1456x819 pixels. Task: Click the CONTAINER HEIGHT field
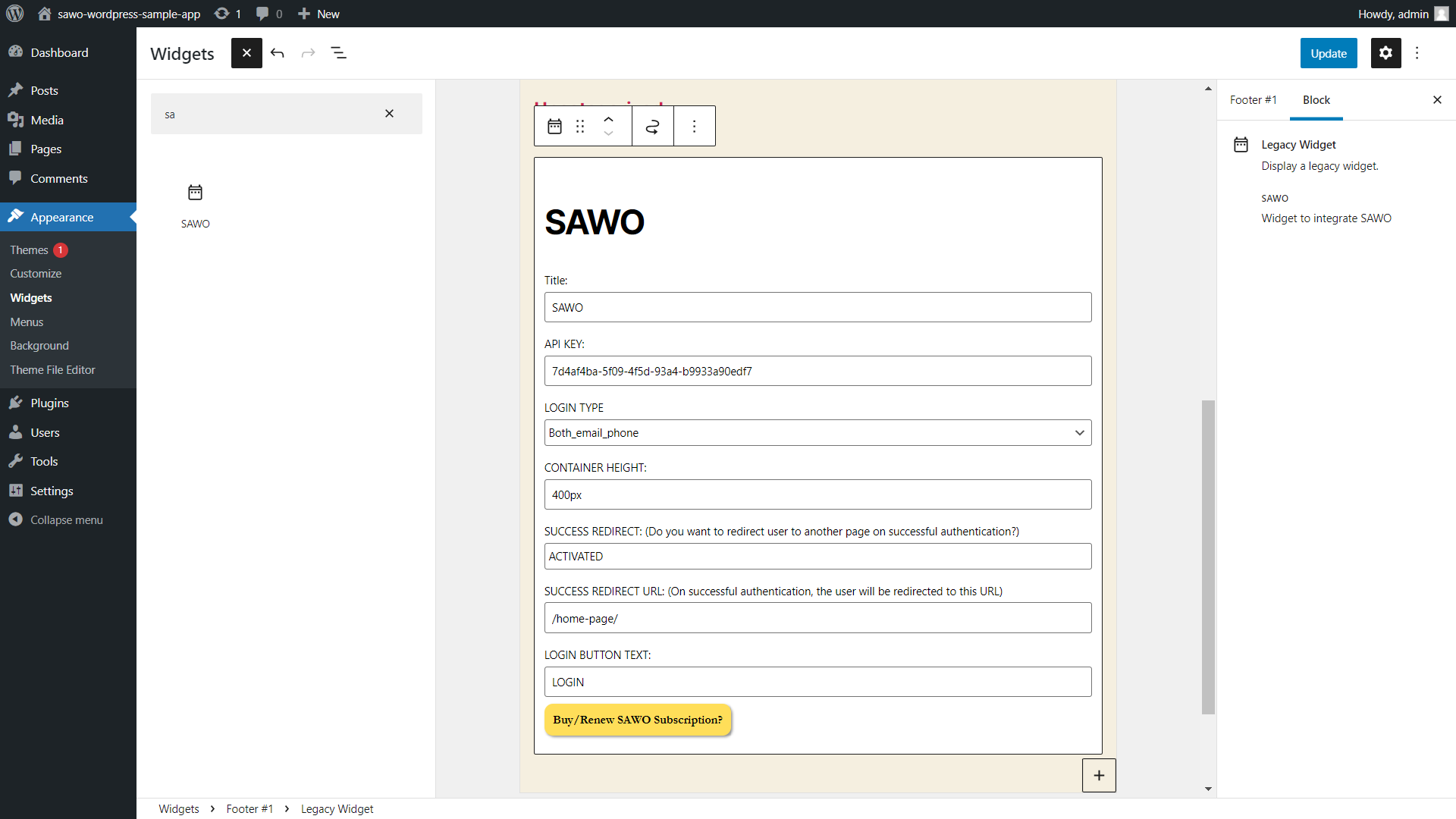817,494
